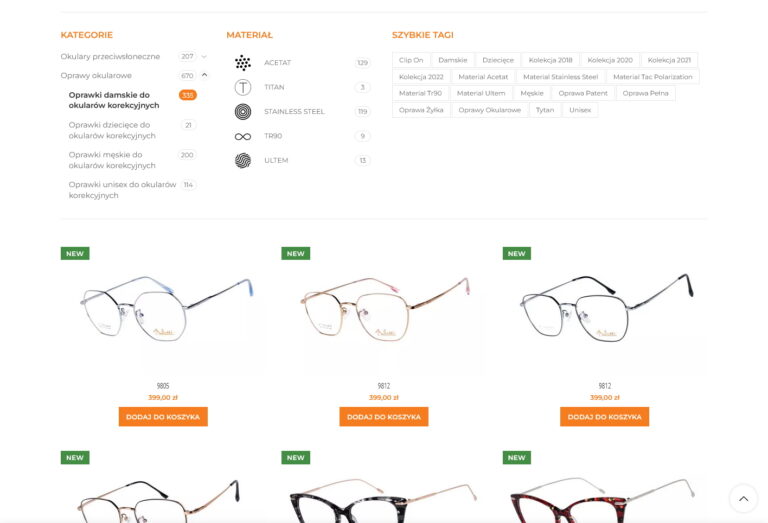The width and height of the screenshot is (768, 523).
Task: Select the Titan material T icon
Action: pyautogui.click(x=243, y=87)
